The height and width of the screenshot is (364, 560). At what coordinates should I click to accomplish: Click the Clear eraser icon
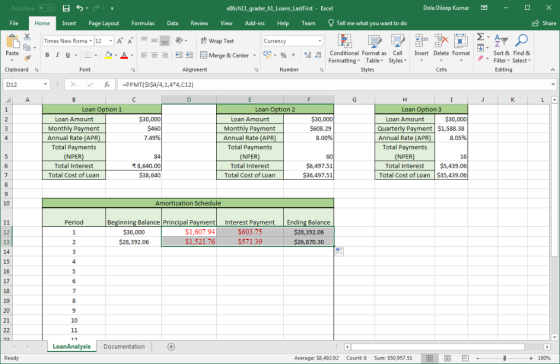481,58
